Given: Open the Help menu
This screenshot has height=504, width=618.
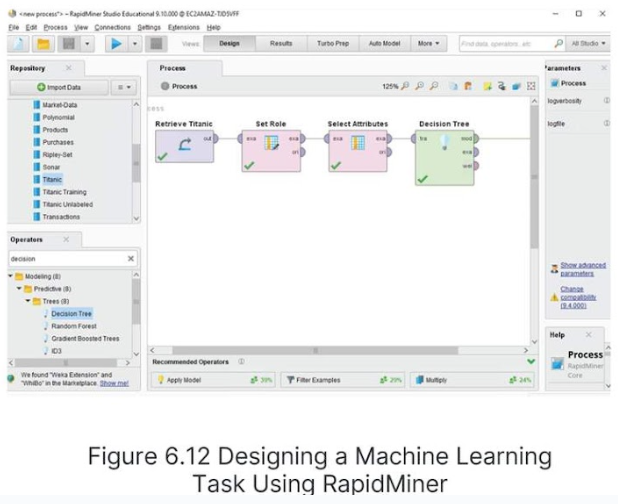Looking at the screenshot, I should 214,28.
